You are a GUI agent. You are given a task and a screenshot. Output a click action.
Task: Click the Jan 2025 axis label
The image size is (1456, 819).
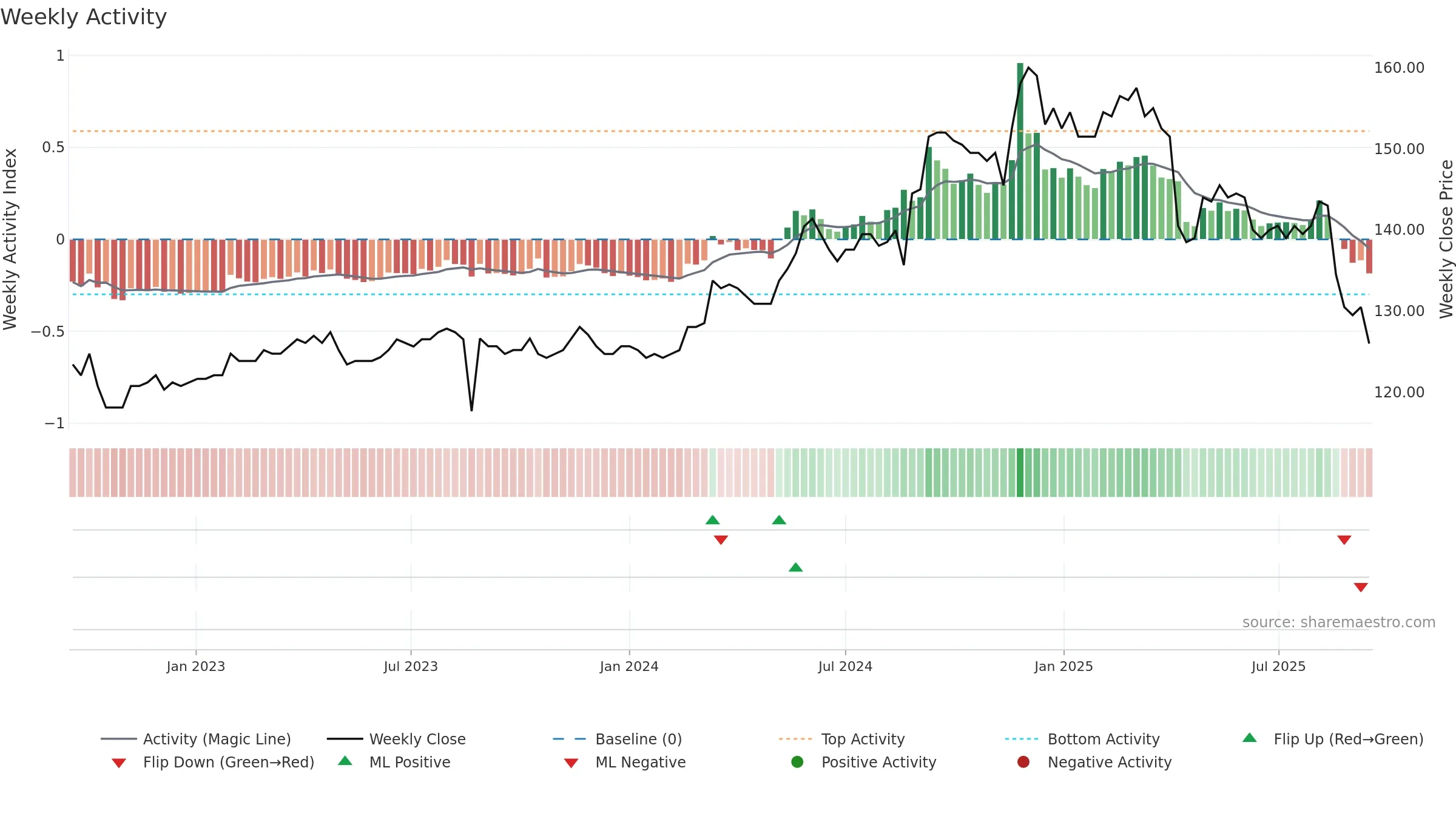(1063, 666)
